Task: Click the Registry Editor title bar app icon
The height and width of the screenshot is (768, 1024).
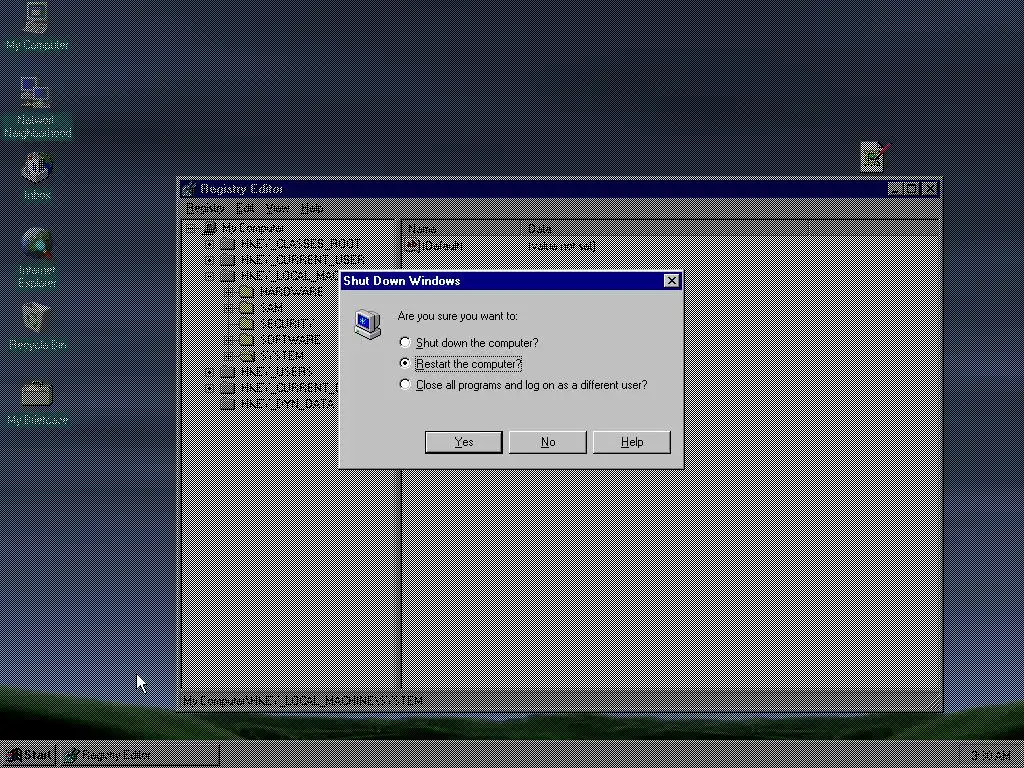Action: pyautogui.click(x=189, y=189)
